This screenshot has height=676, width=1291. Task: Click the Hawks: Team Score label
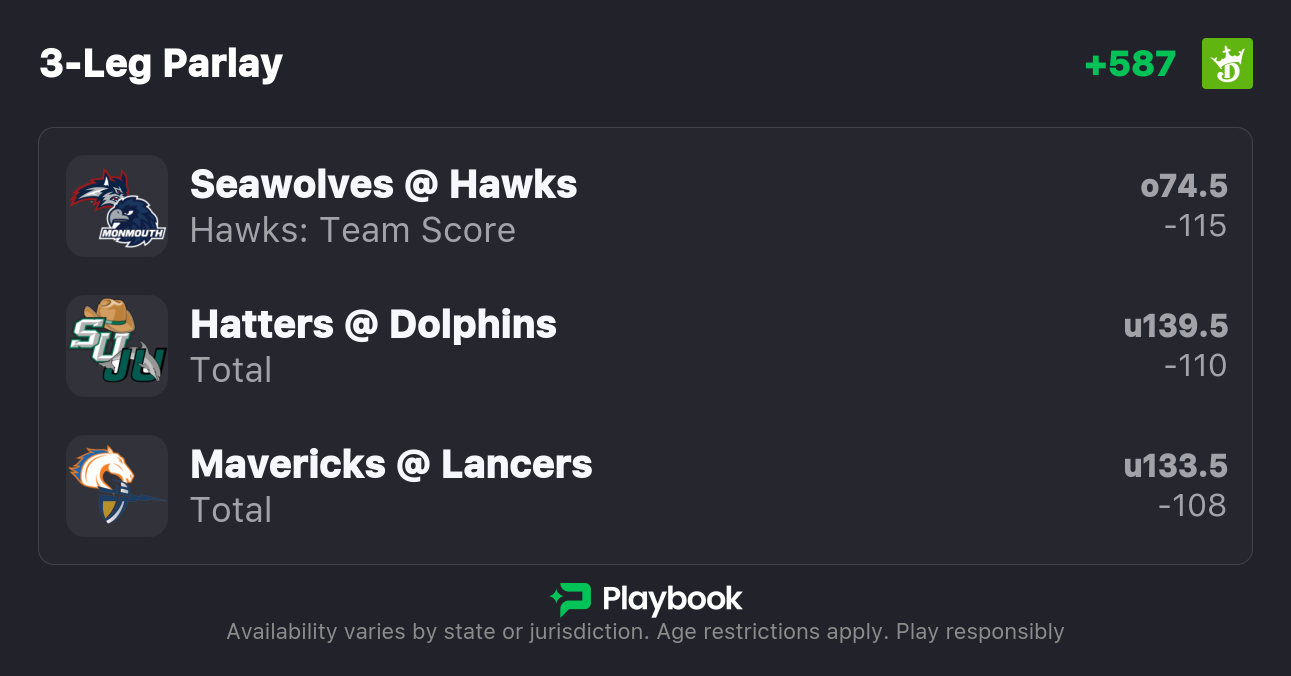352,230
